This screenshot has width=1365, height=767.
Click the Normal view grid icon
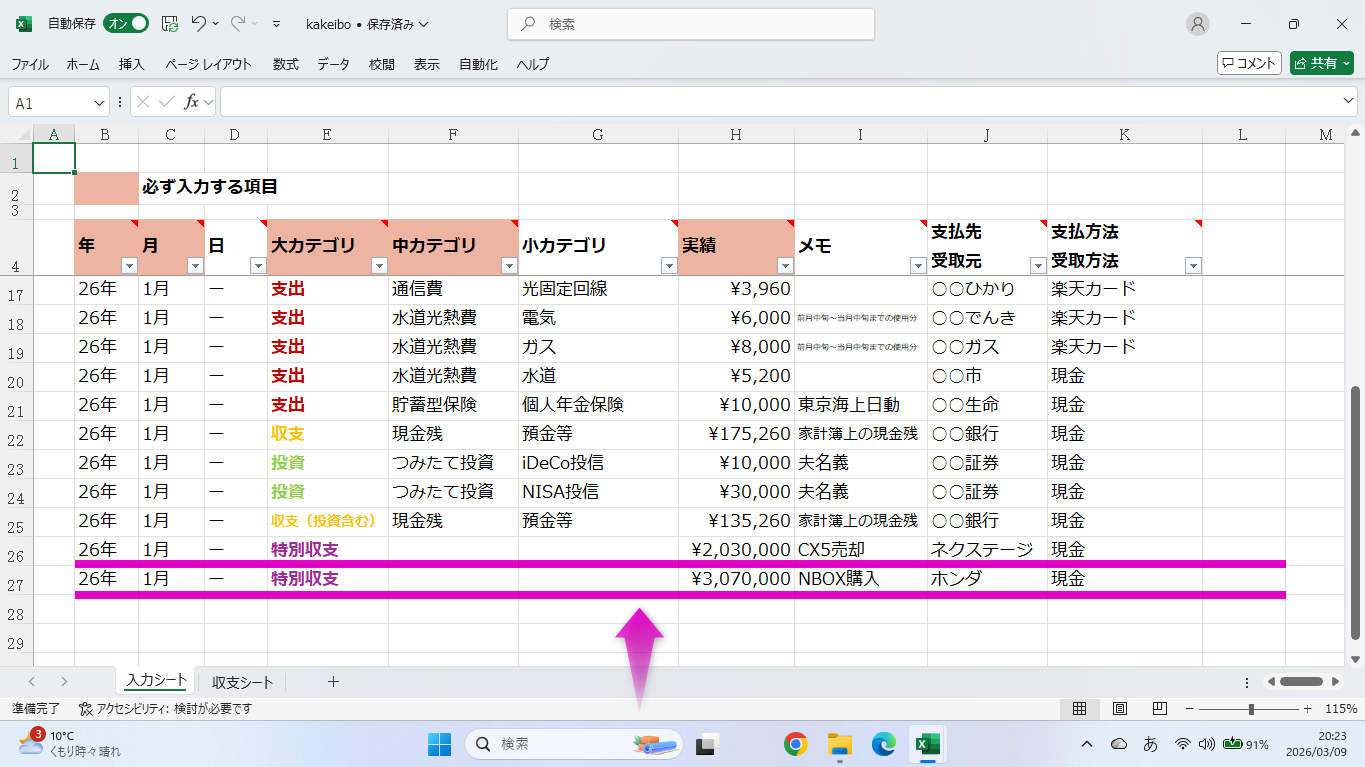pos(1080,709)
